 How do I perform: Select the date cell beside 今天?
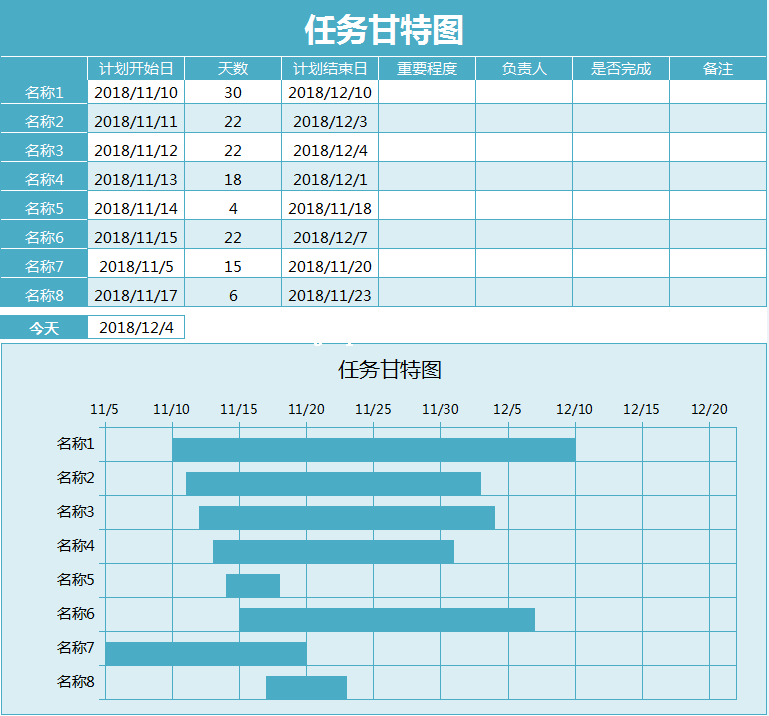[x=136, y=328]
